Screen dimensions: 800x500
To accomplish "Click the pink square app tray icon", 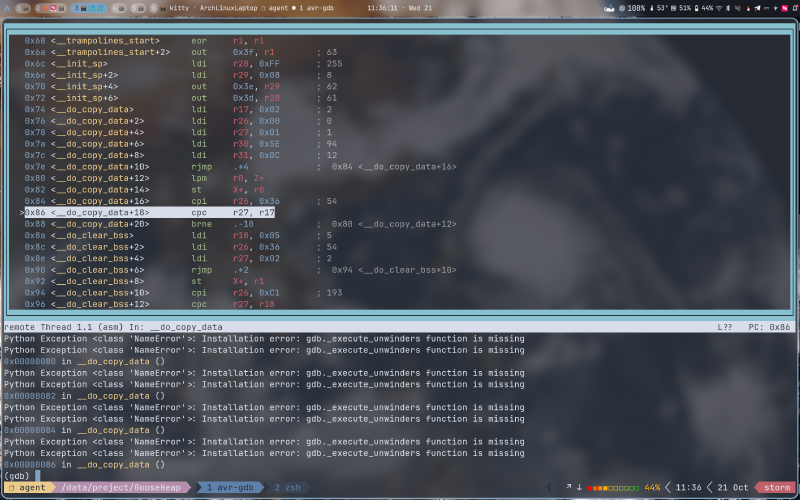I will 784,8.
